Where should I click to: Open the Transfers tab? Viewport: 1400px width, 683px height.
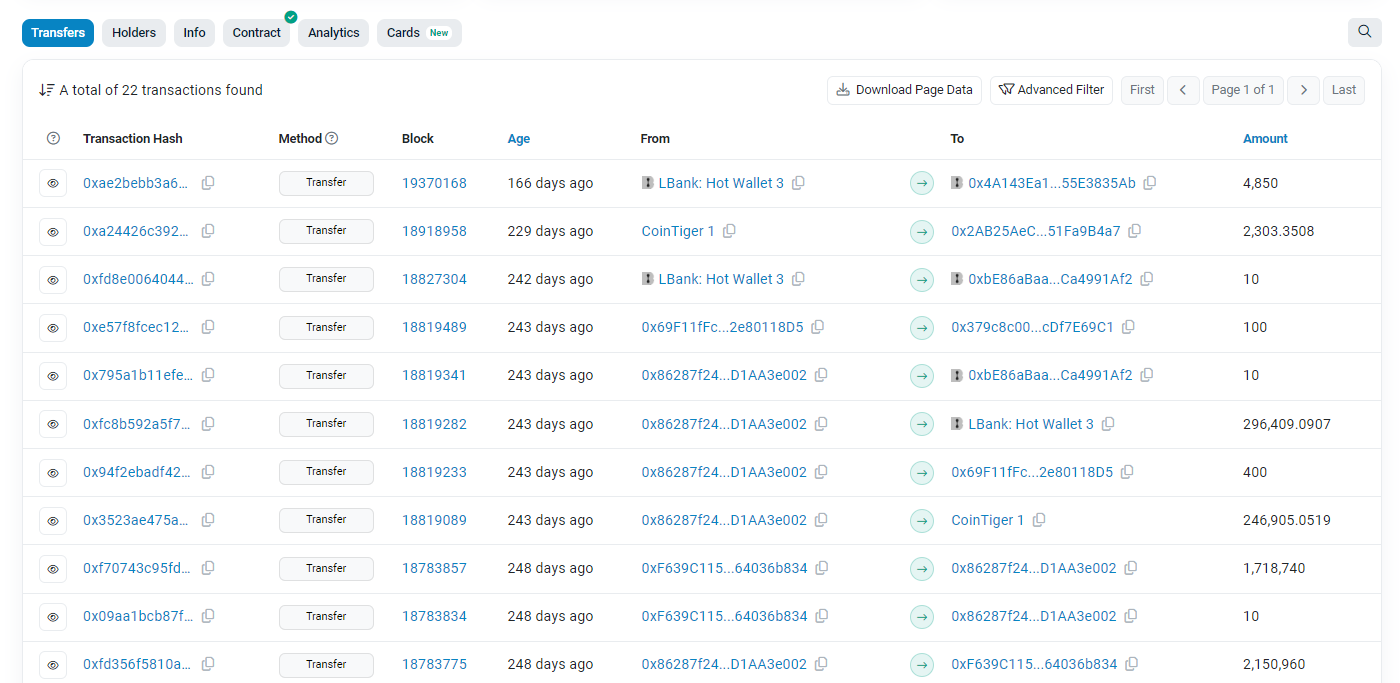pos(58,33)
